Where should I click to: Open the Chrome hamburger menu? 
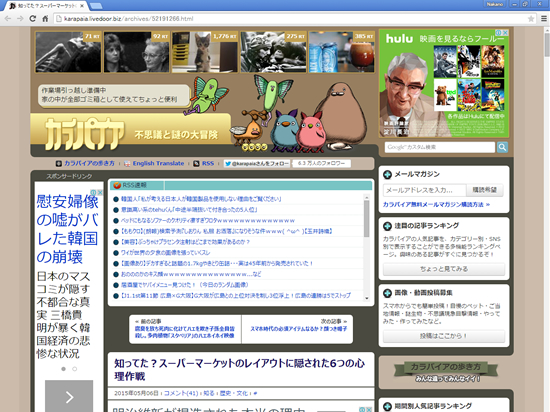[x=544, y=19]
